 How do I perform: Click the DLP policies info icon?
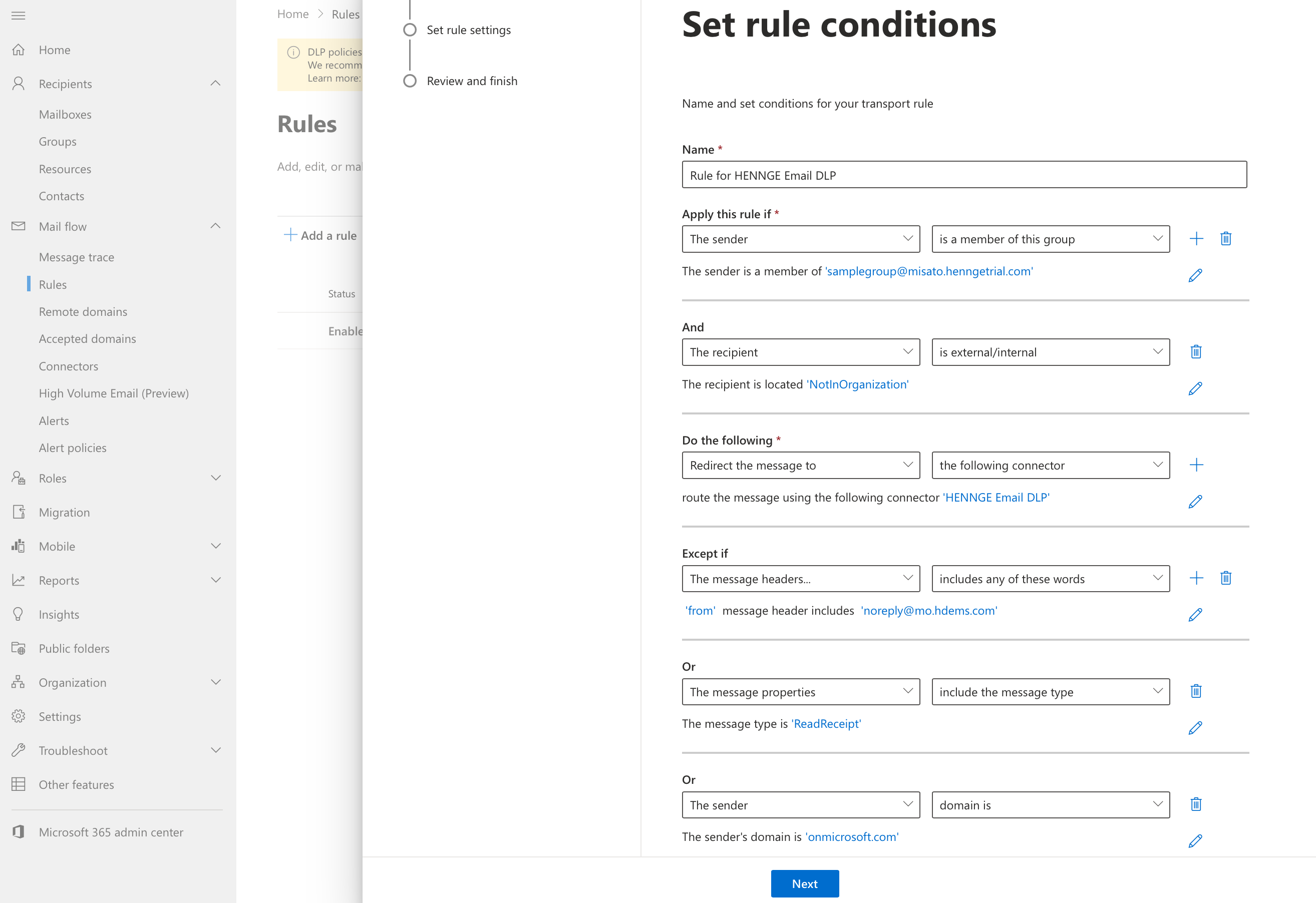tap(293, 52)
